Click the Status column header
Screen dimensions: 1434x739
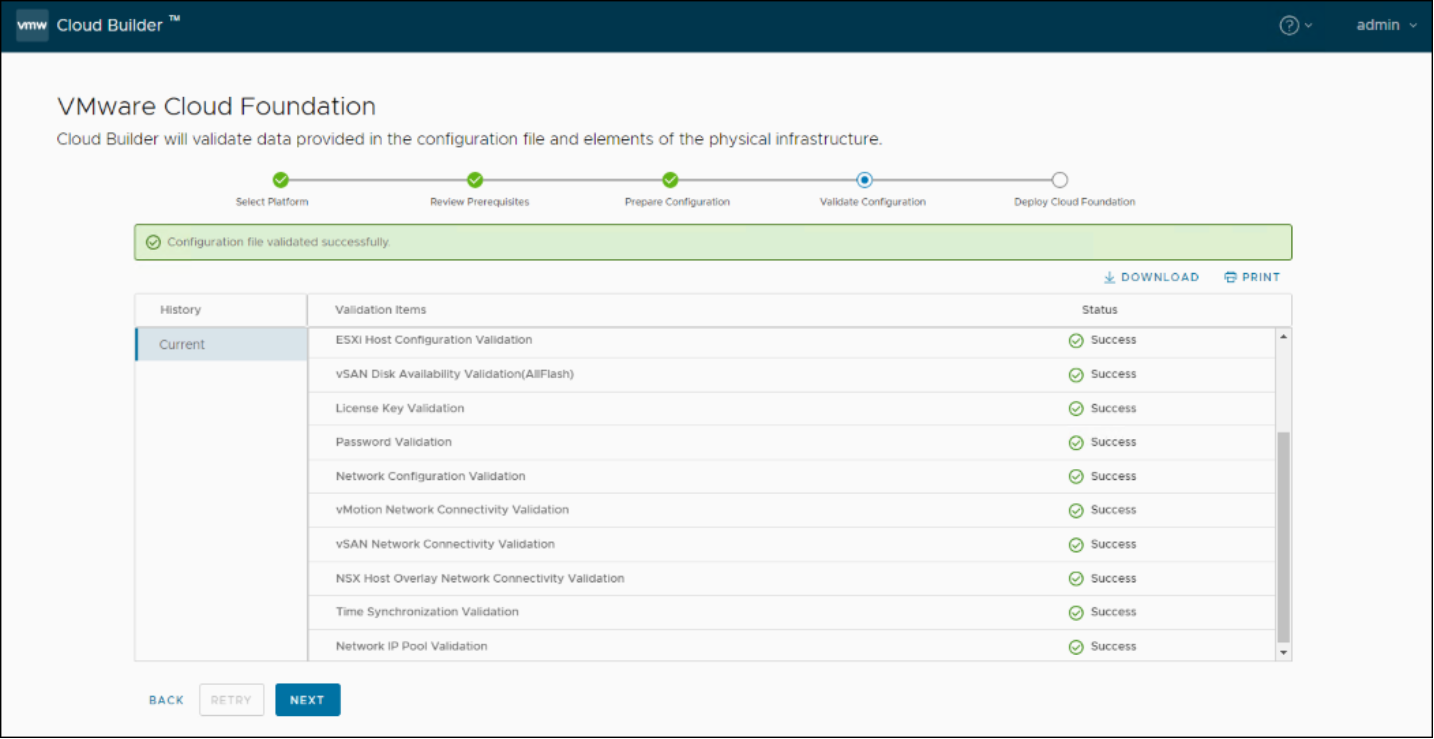pos(1100,310)
